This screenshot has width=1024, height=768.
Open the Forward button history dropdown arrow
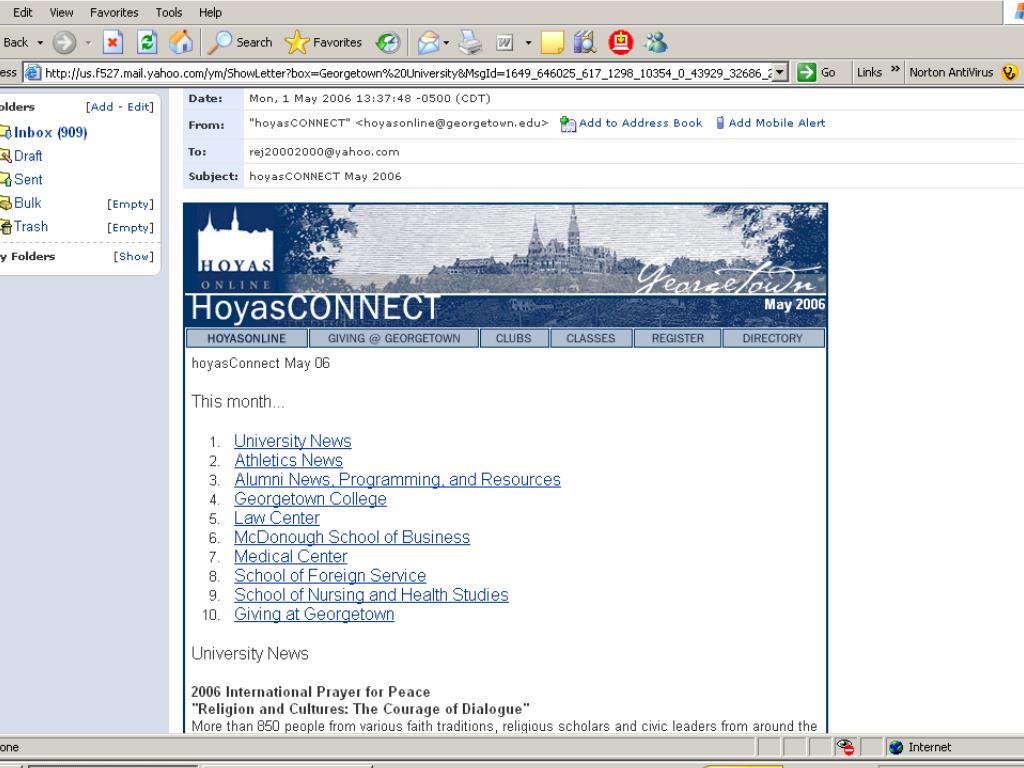click(x=88, y=43)
